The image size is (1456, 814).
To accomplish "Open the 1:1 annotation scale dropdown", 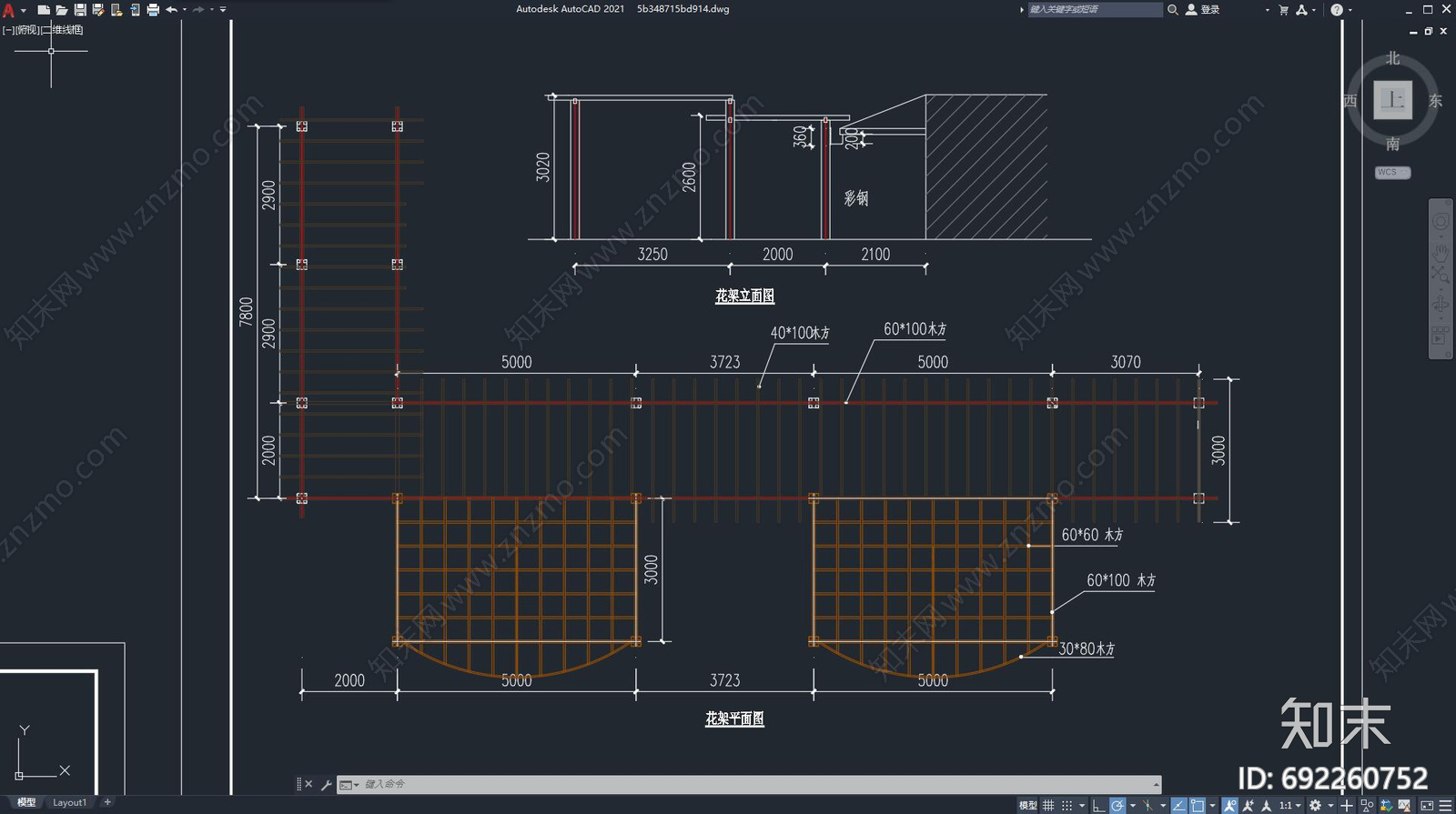I will click(1290, 806).
